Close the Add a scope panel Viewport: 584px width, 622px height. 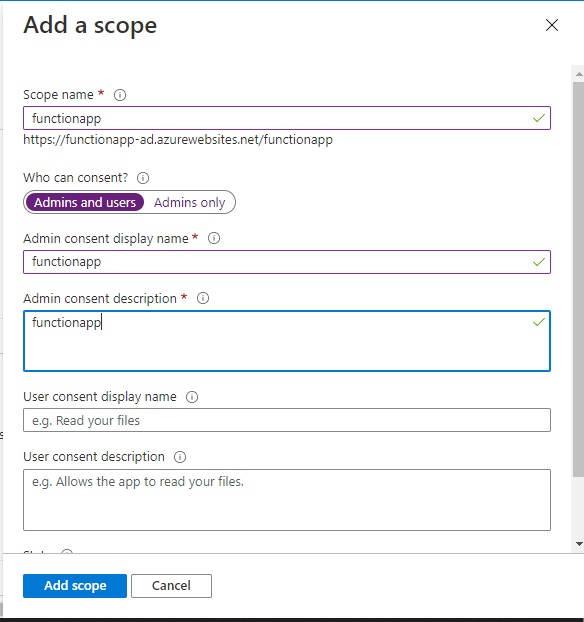pos(552,25)
